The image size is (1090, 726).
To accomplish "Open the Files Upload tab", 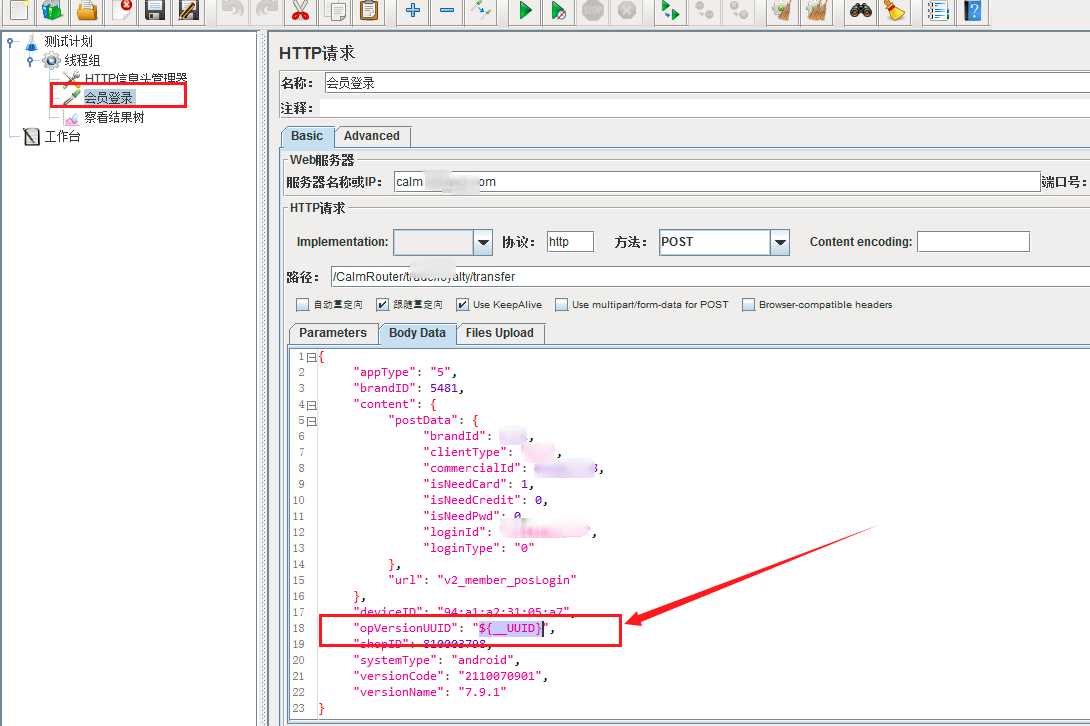I will pos(500,333).
